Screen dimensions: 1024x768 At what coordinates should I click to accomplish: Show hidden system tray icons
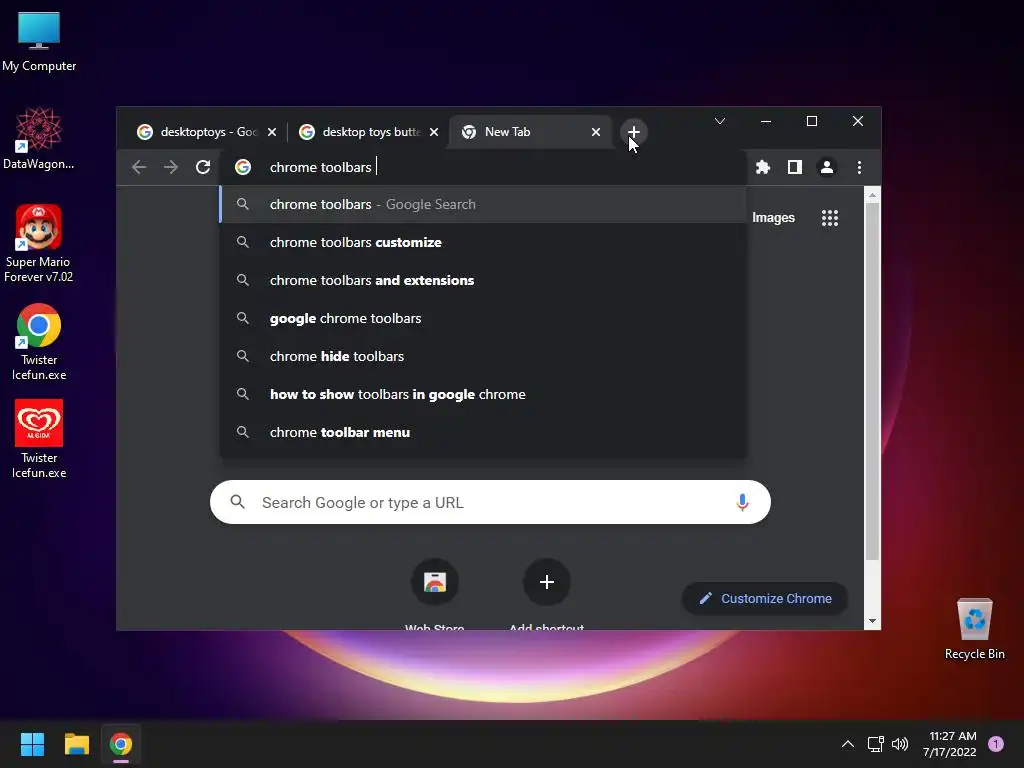click(848, 744)
